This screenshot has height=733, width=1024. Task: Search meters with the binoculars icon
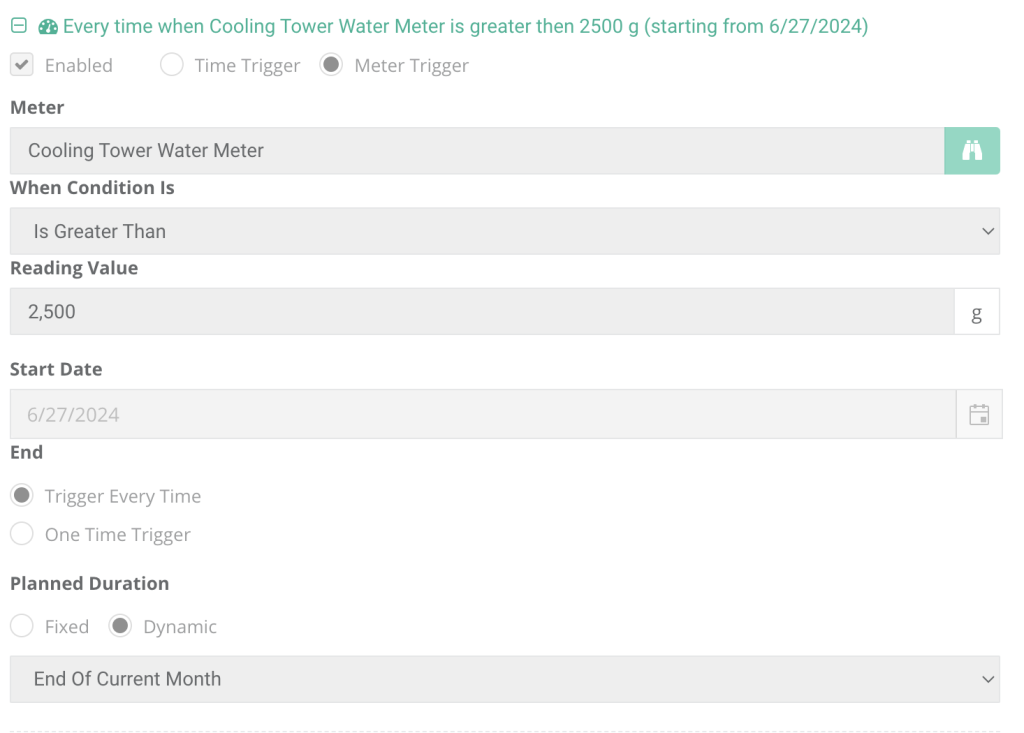point(972,151)
